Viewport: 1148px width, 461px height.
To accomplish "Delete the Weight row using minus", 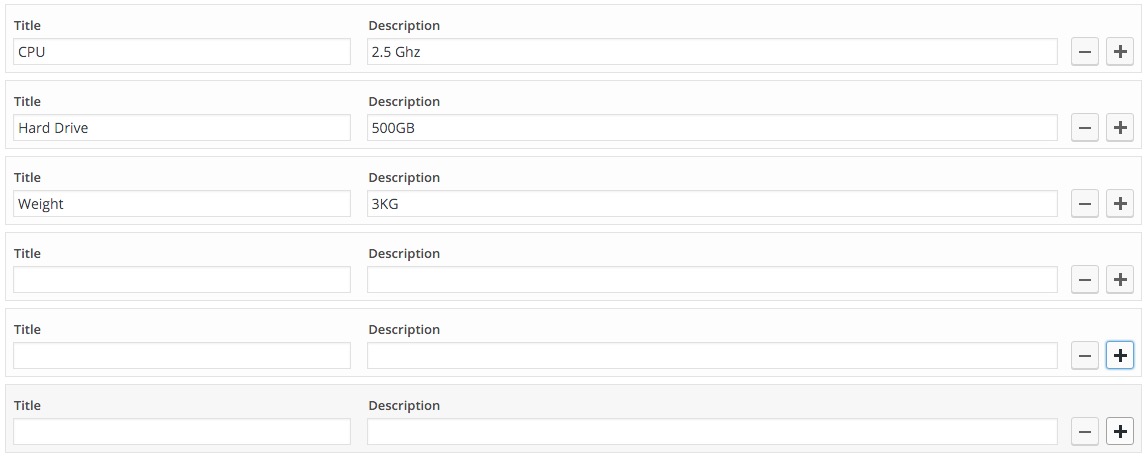I will click(1085, 204).
